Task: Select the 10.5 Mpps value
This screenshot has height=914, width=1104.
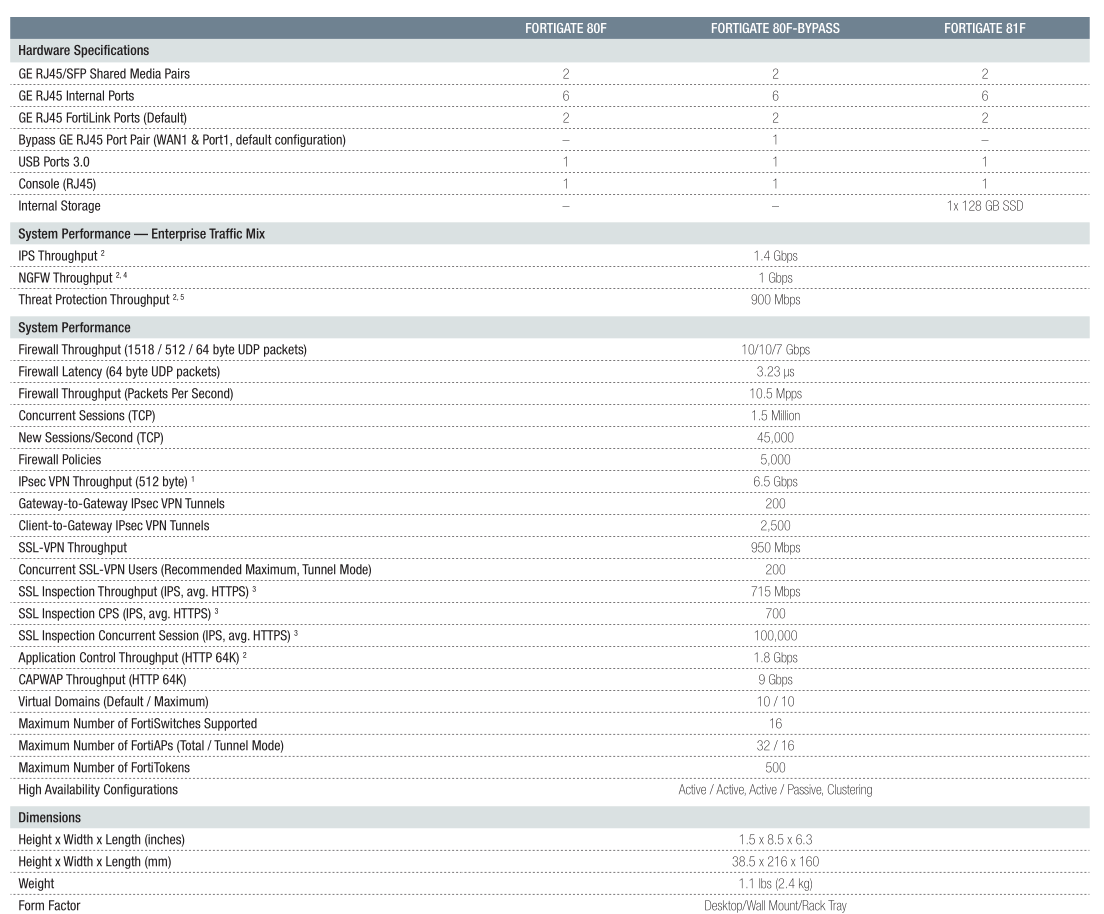Action: coord(775,394)
